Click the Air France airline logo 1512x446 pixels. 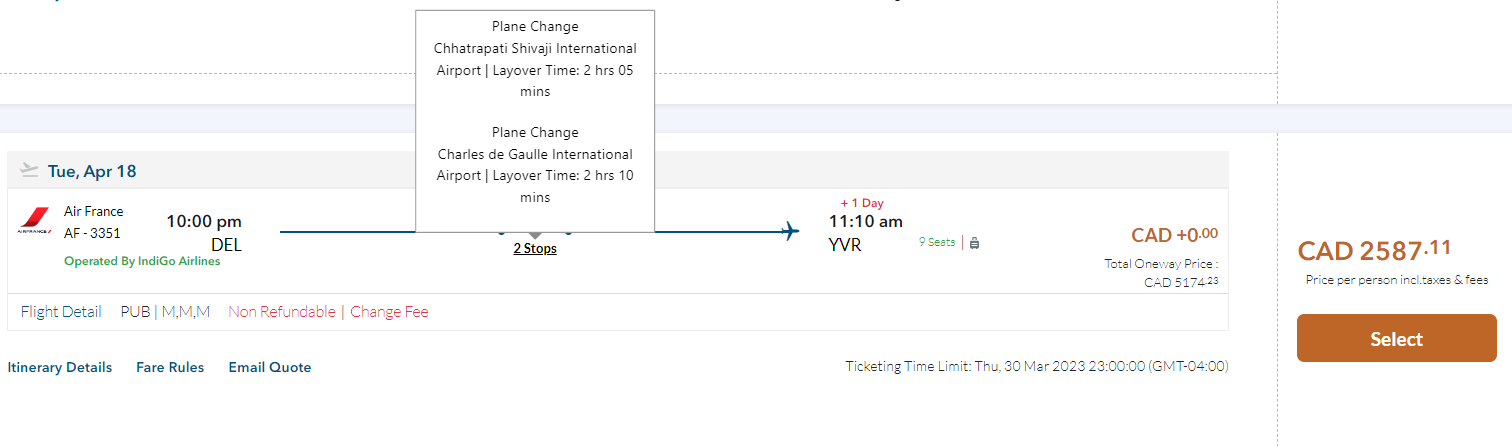coord(35,221)
